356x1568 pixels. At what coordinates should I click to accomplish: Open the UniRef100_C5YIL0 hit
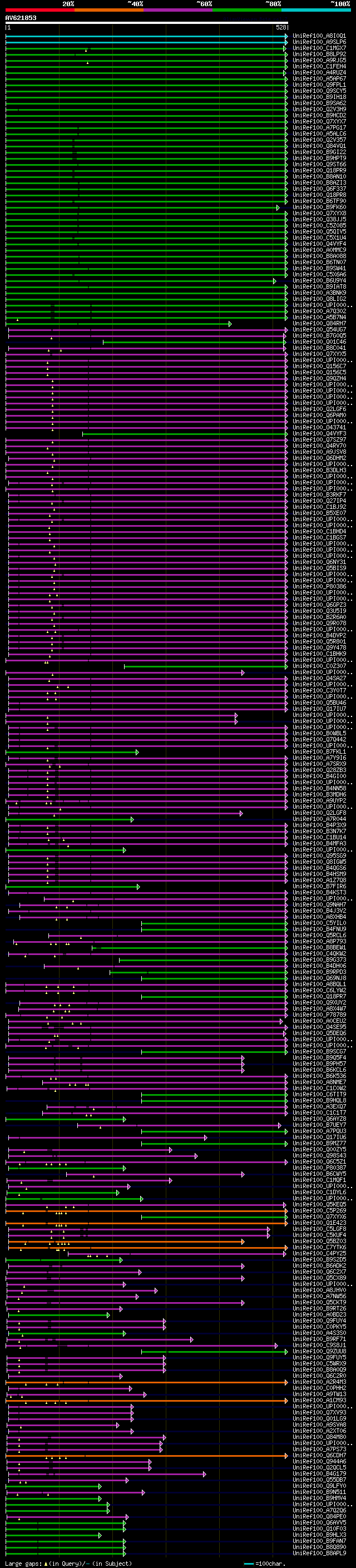point(319,923)
